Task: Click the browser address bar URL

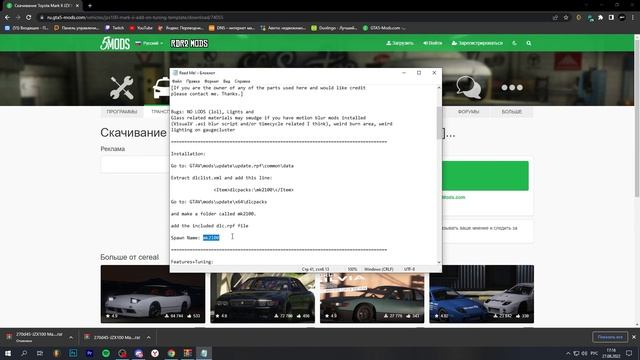Action: (135, 18)
